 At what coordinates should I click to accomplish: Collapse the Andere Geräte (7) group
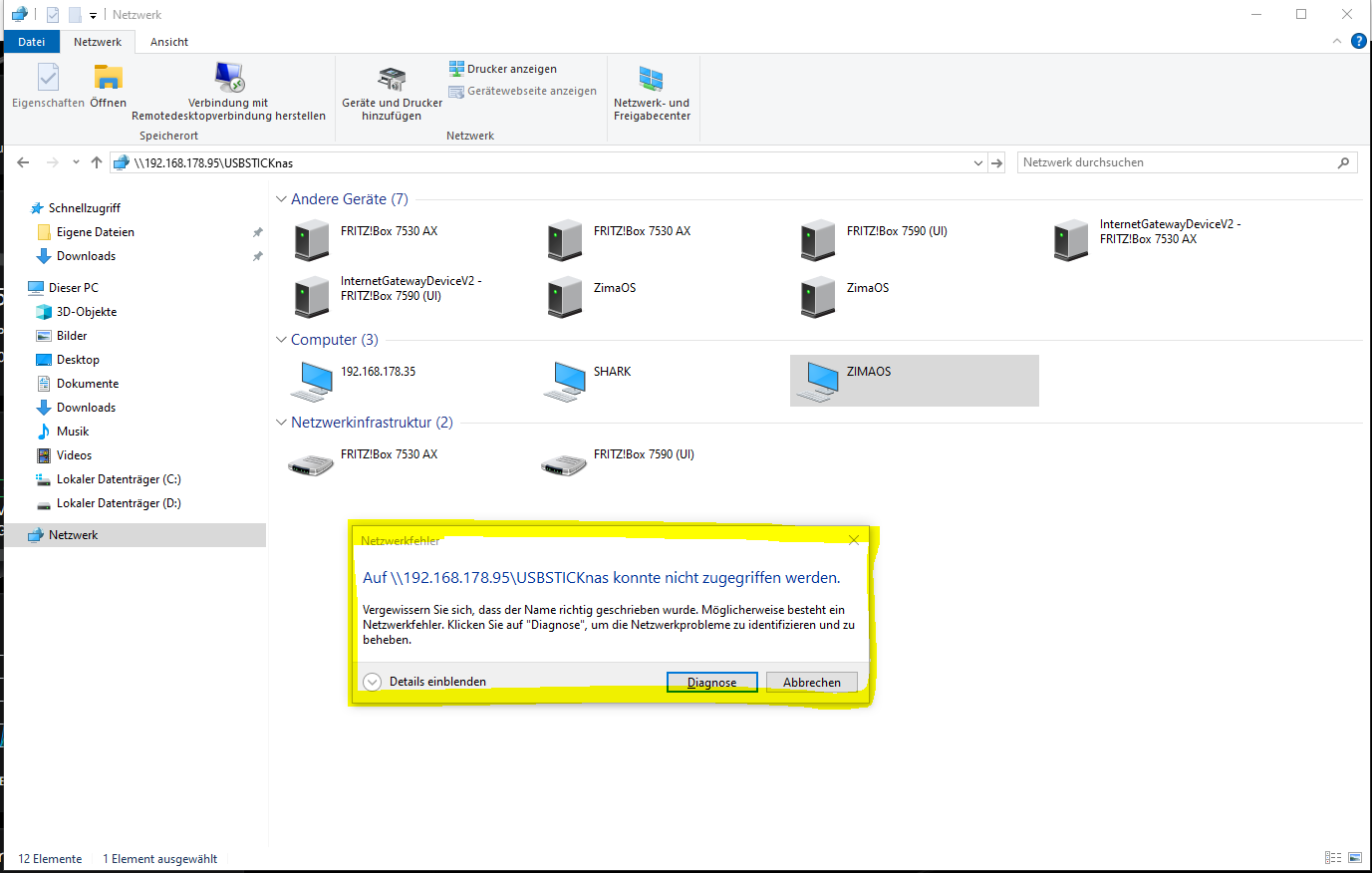[281, 199]
